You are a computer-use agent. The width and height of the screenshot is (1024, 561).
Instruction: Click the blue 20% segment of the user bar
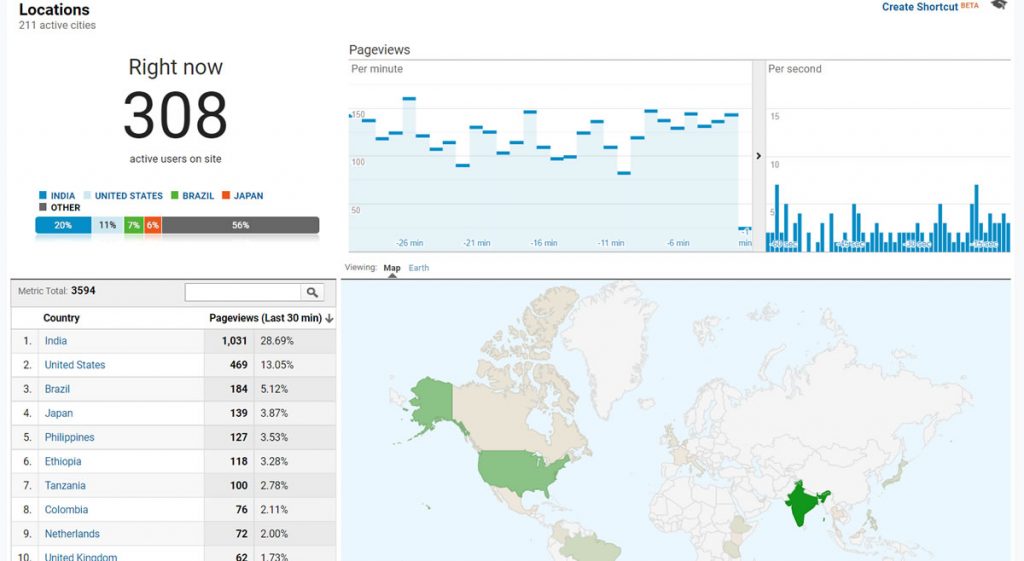point(63,226)
